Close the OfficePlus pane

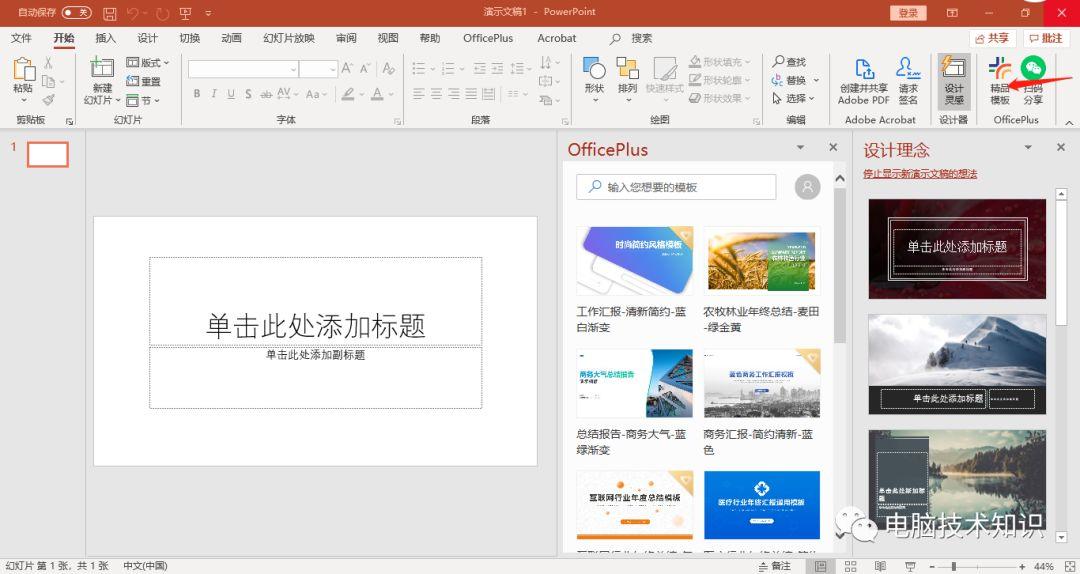833,147
